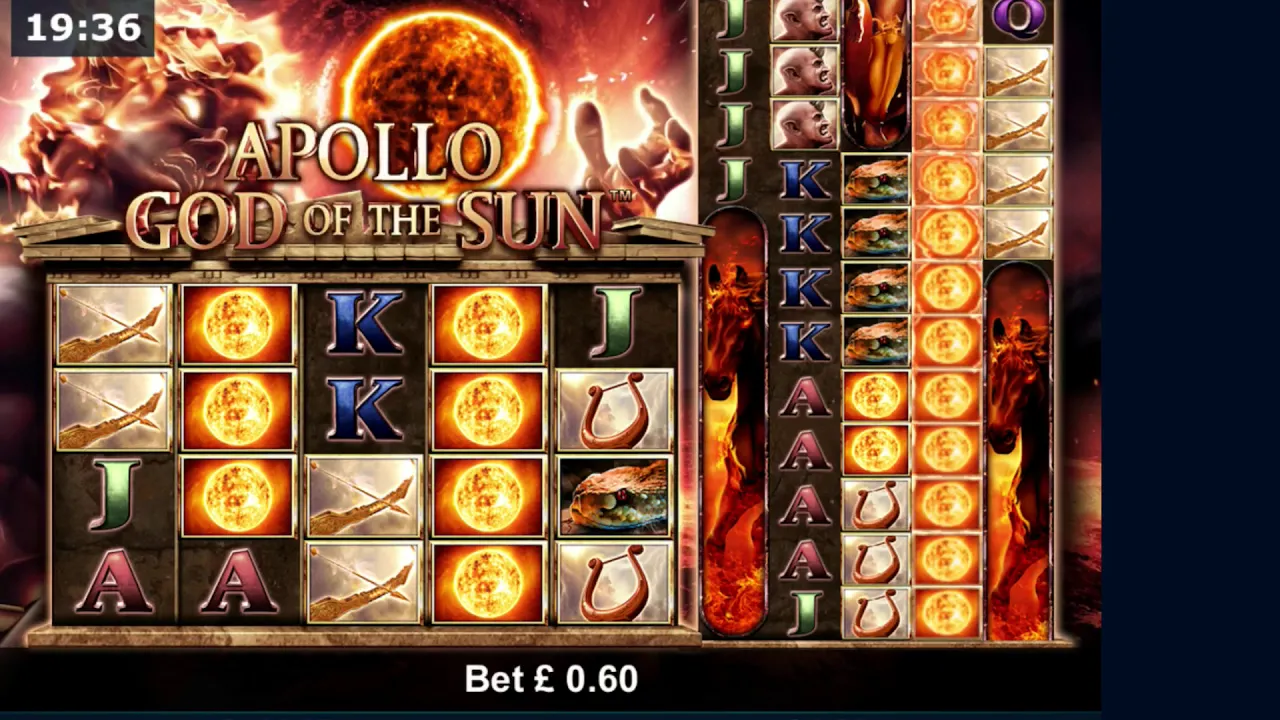Click the 19:36 timer display
The width and height of the screenshot is (1280, 720).
click(83, 27)
